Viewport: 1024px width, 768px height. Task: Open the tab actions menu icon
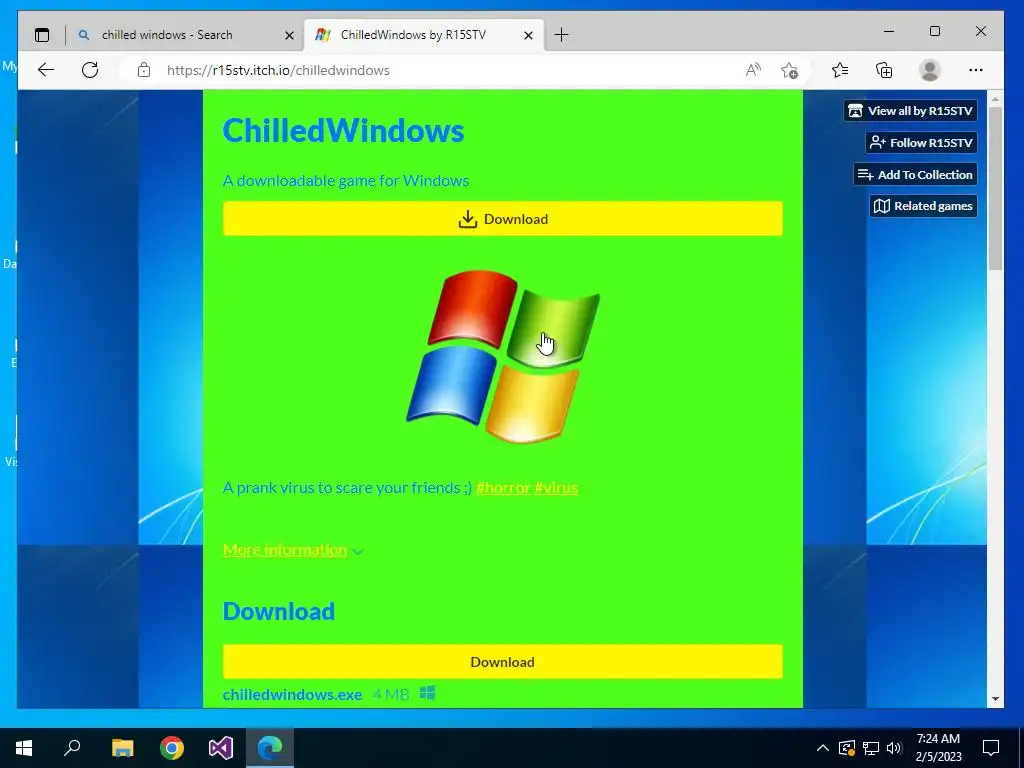coord(42,35)
